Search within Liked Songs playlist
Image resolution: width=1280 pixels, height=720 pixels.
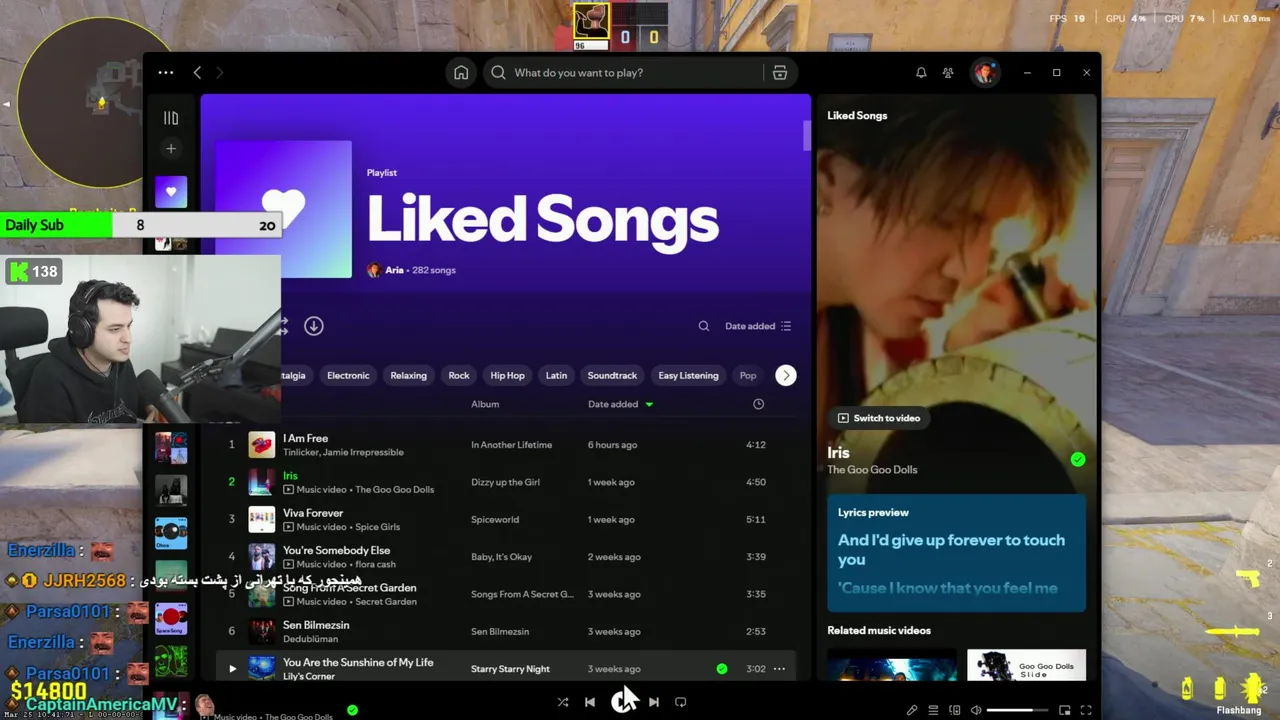point(704,326)
